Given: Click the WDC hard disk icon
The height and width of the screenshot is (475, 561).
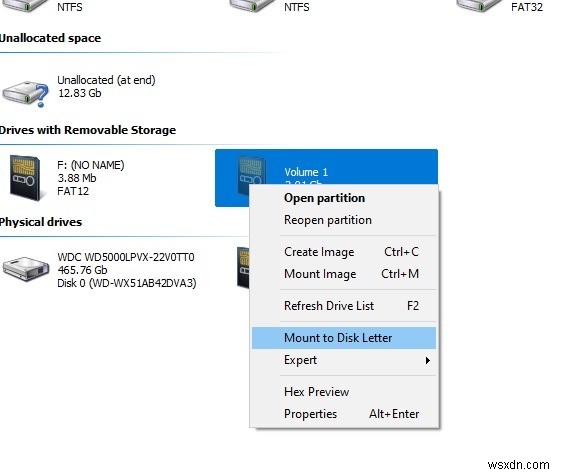Looking at the screenshot, I should click(x=26, y=269).
